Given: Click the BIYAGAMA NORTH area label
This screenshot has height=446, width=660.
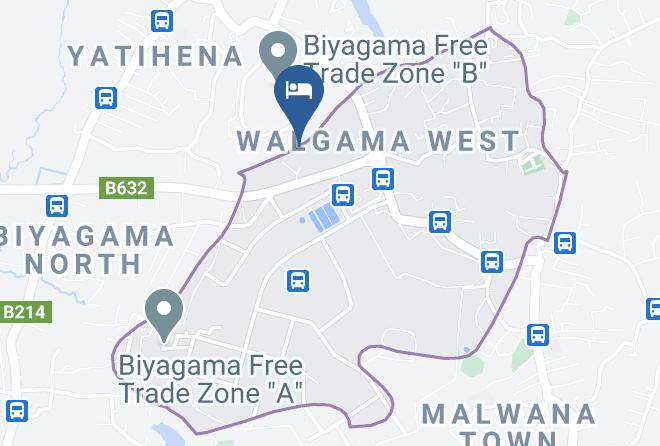Looking at the screenshot, I should (x=86, y=250).
